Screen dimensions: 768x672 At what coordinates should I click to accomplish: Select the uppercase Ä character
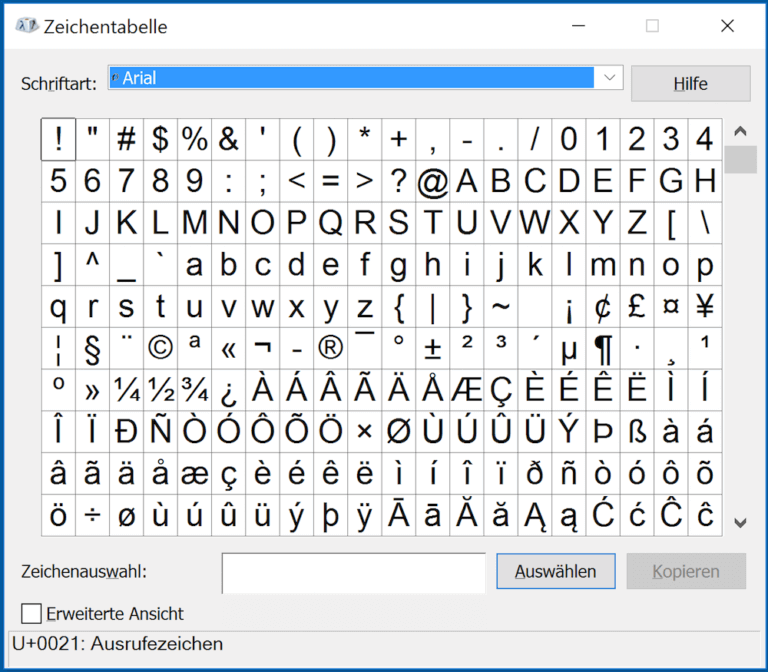399,390
